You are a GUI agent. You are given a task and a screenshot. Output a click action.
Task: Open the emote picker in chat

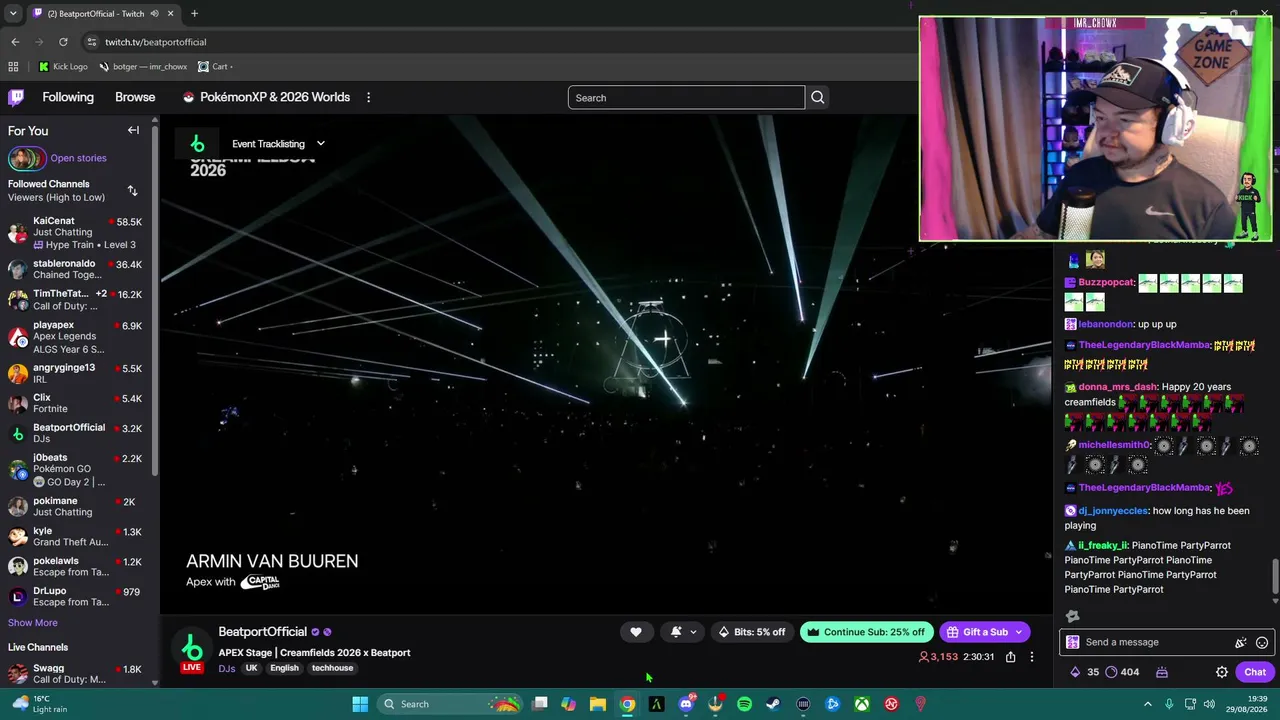point(1262,643)
